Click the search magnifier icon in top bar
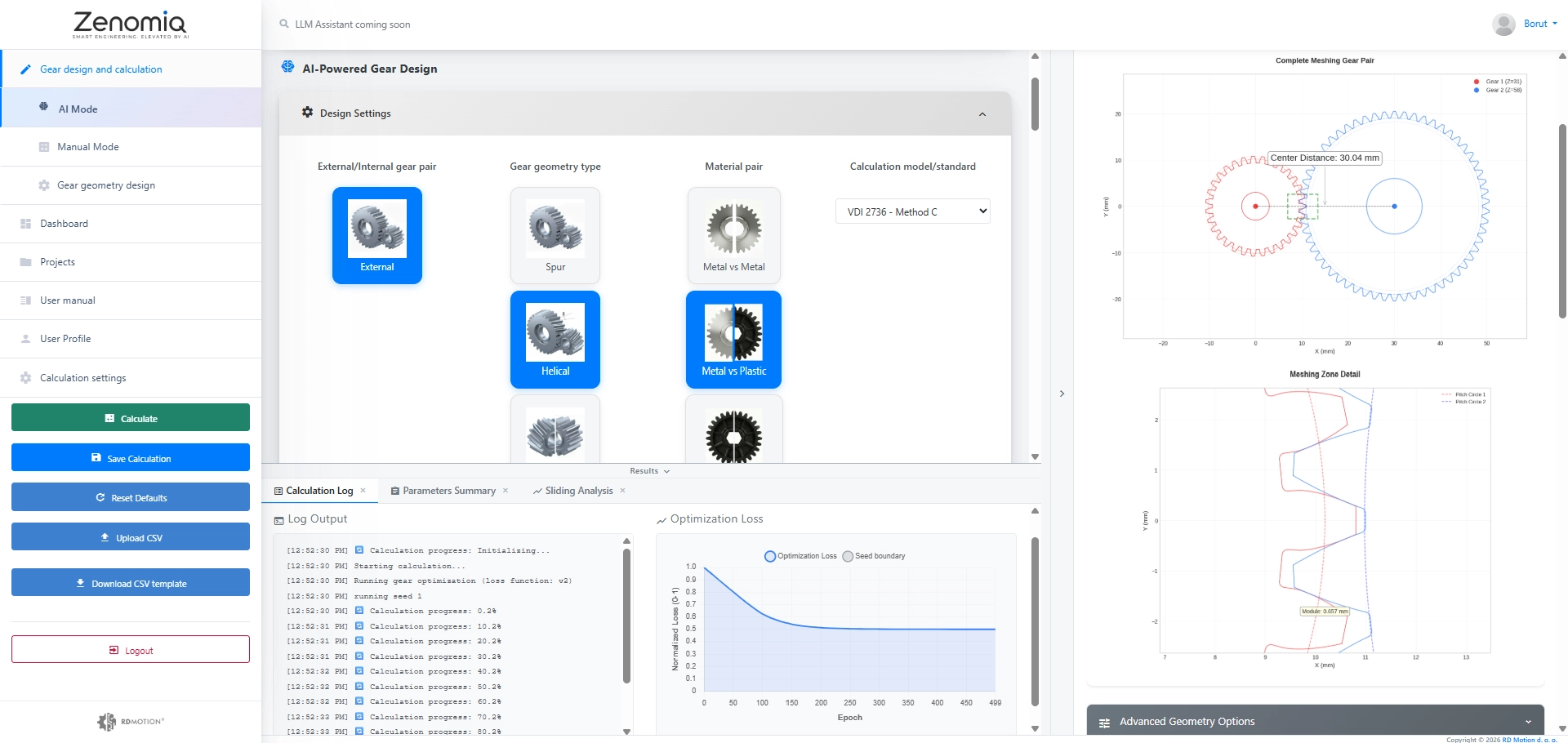 (x=284, y=24)
